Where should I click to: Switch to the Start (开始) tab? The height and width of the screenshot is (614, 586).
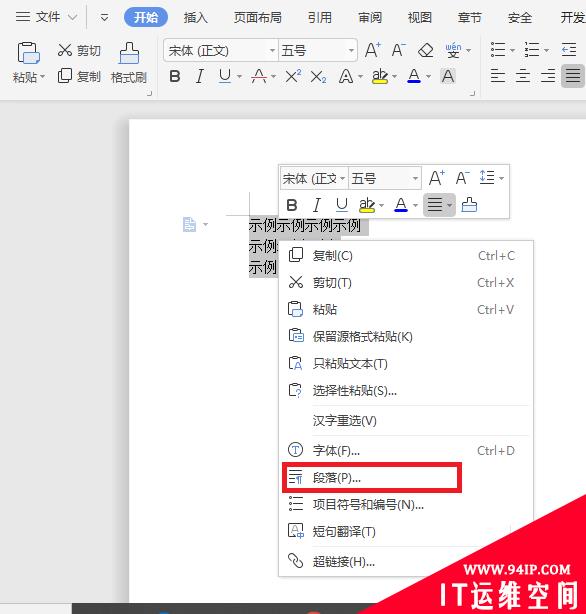tap(146, 17)
